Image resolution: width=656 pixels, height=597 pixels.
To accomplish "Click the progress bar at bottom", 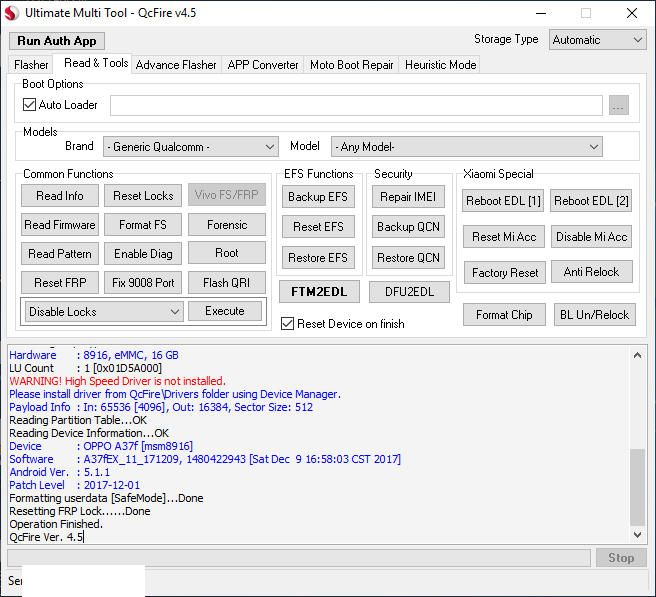I will click(299, 558).
